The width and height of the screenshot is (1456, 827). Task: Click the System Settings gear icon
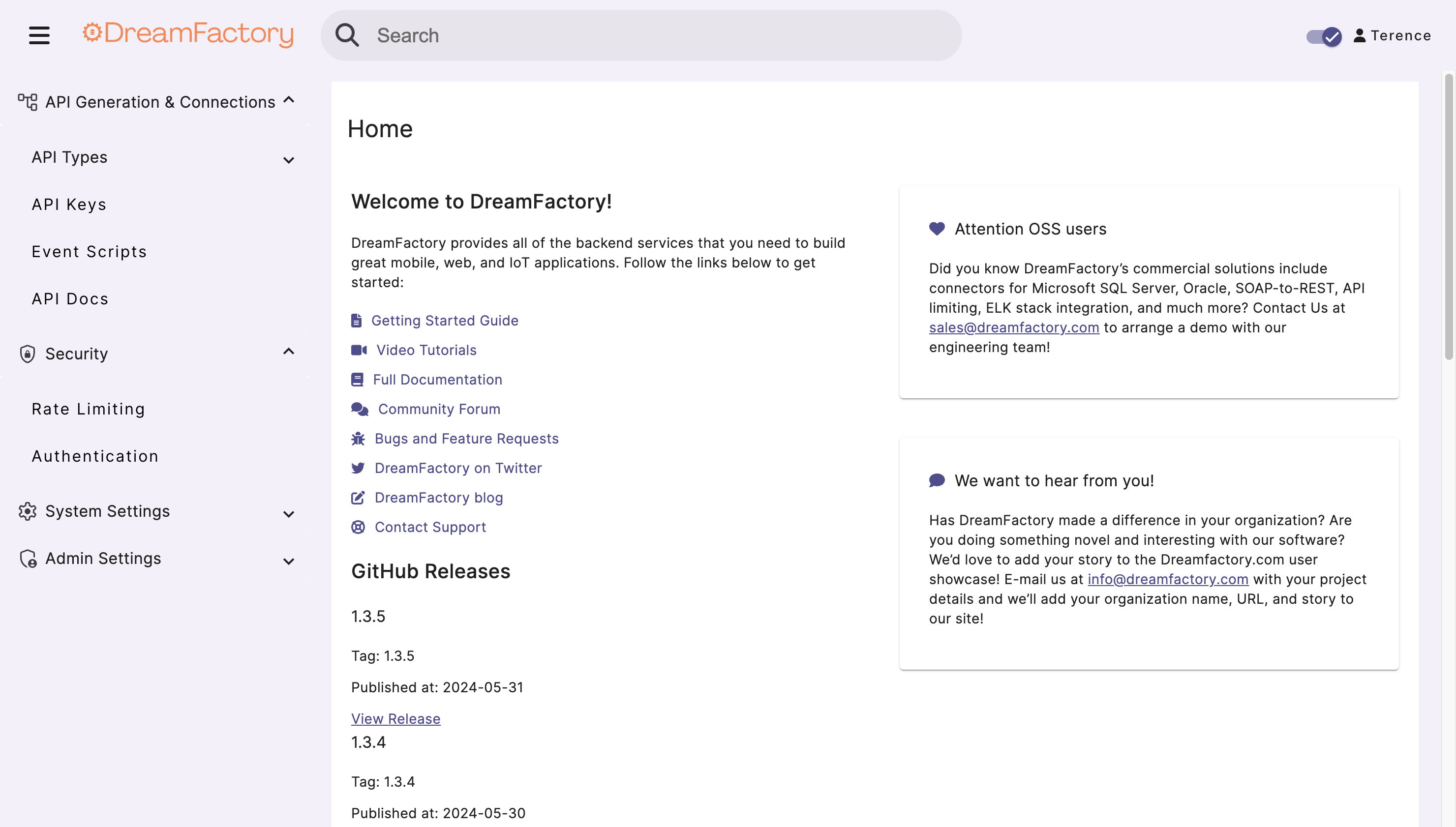pyautogui.click(x=27, y=511)
